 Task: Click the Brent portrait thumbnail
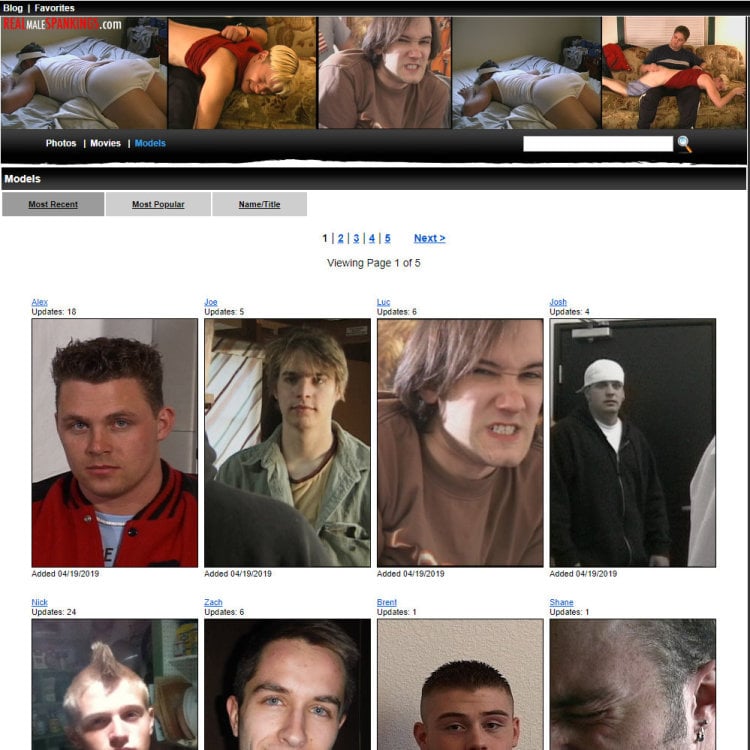point(460,684)
